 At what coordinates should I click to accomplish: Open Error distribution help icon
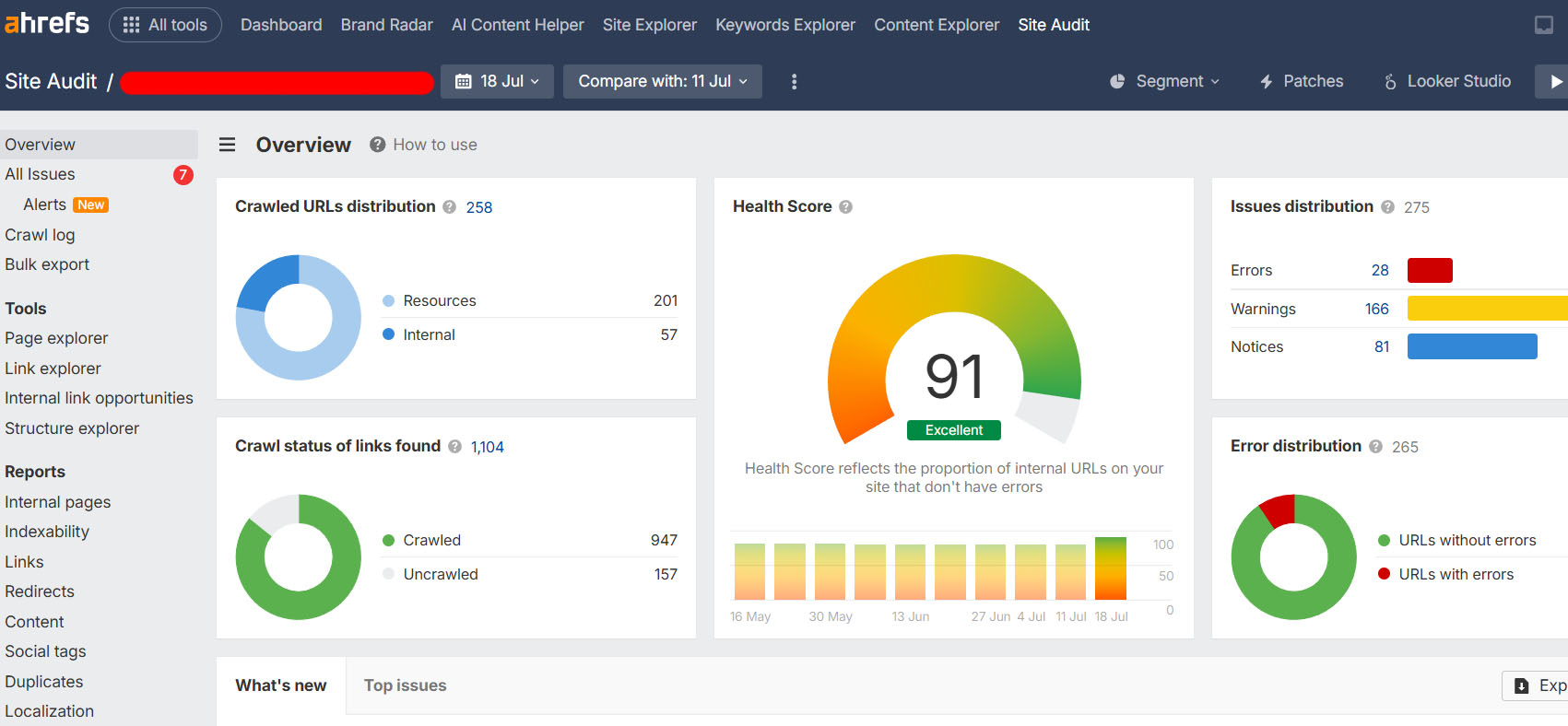tap(1375, 447)
